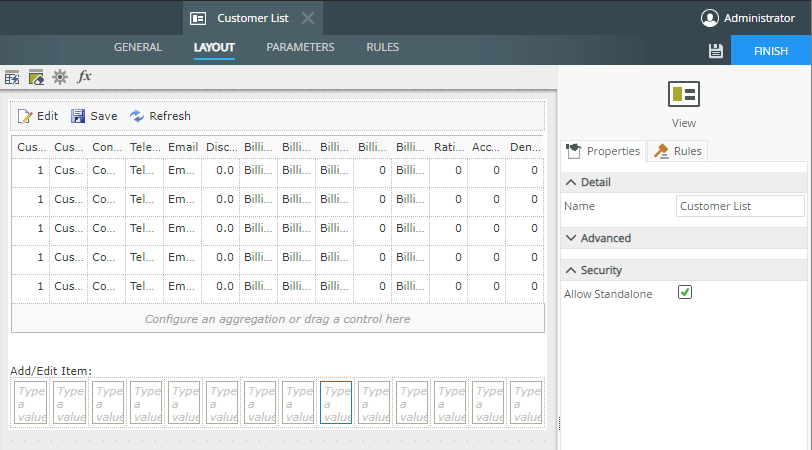Open the Rules tab in properties panel

tap(677, 151)
